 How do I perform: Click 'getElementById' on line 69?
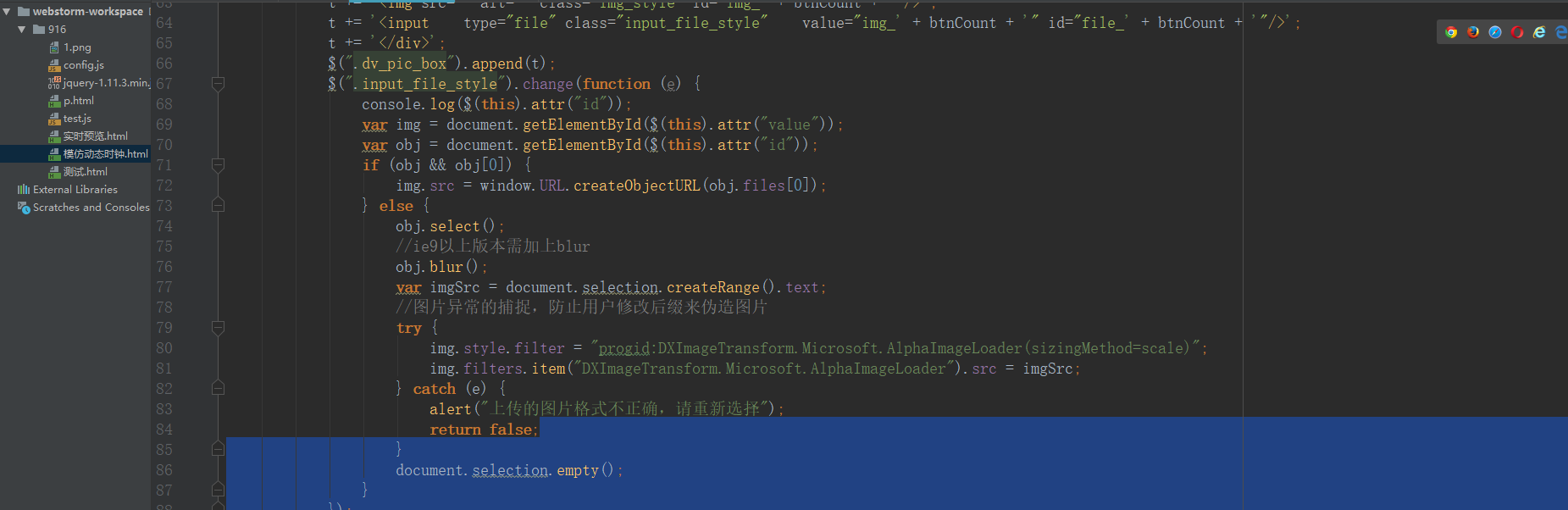tap(582, 125)
